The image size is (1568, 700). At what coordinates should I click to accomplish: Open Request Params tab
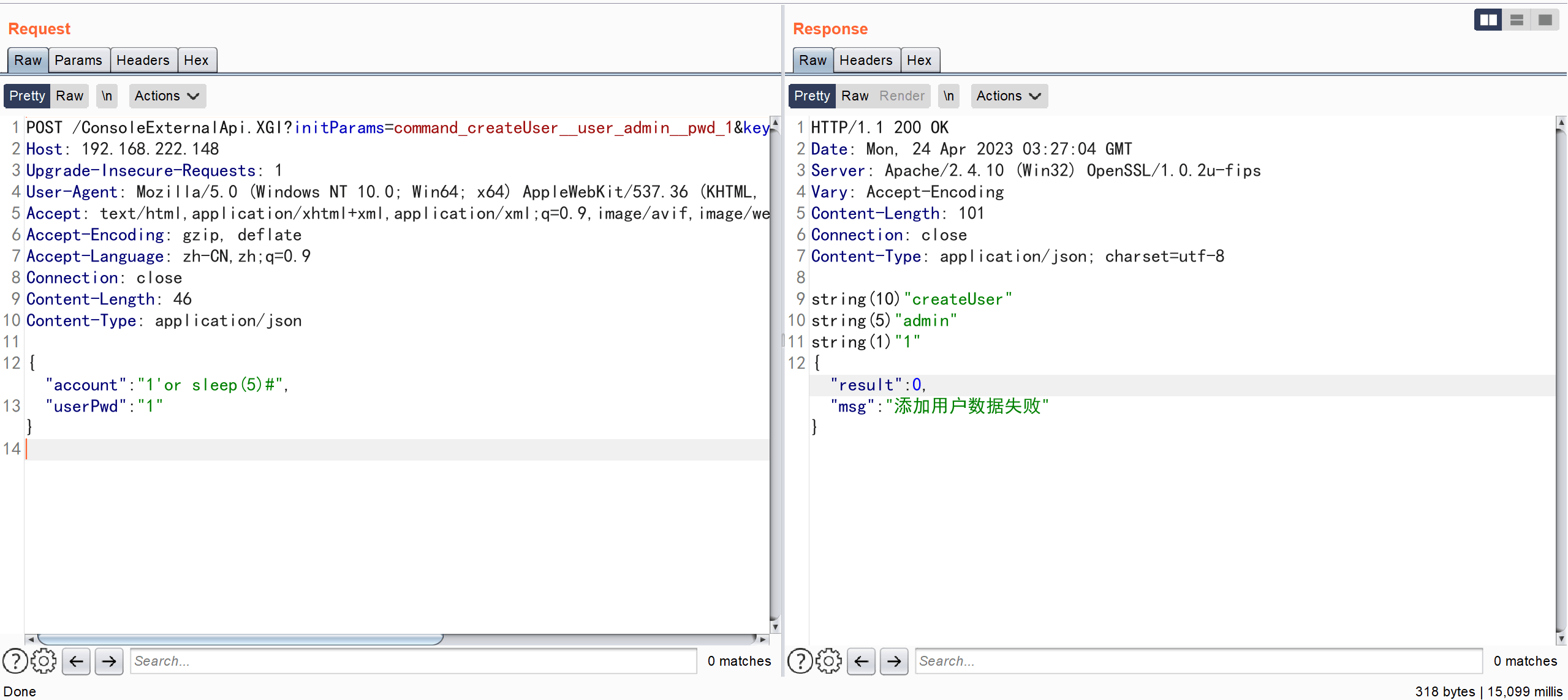click(x=78, y=60)
